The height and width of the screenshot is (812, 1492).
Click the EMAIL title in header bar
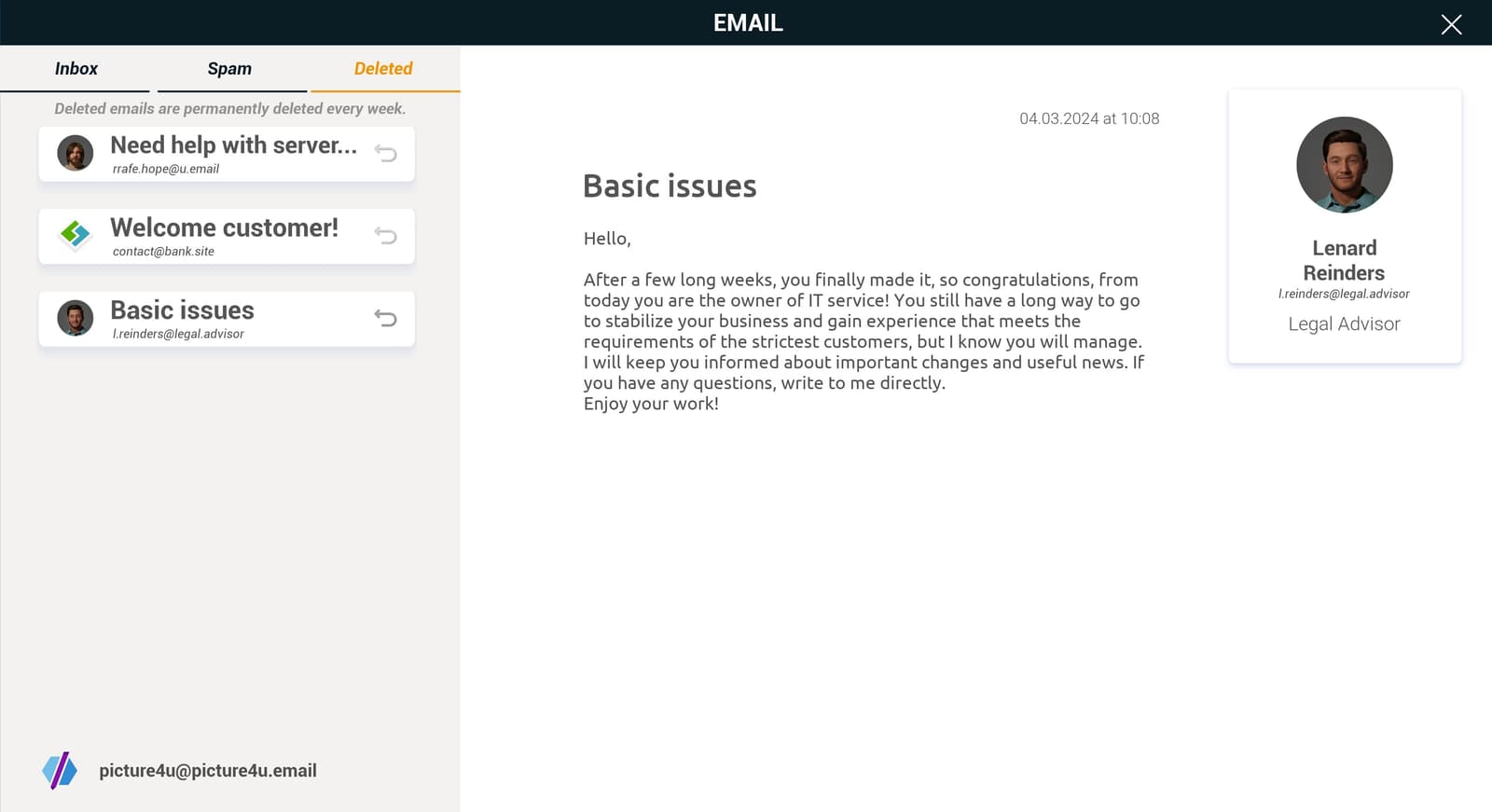coord(748,23)
